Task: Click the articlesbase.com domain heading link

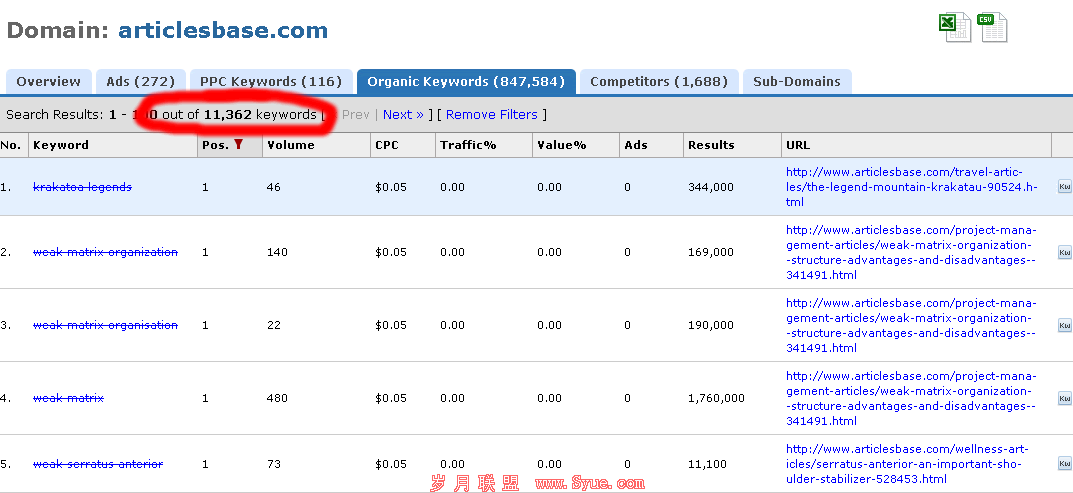Action: 223,30
